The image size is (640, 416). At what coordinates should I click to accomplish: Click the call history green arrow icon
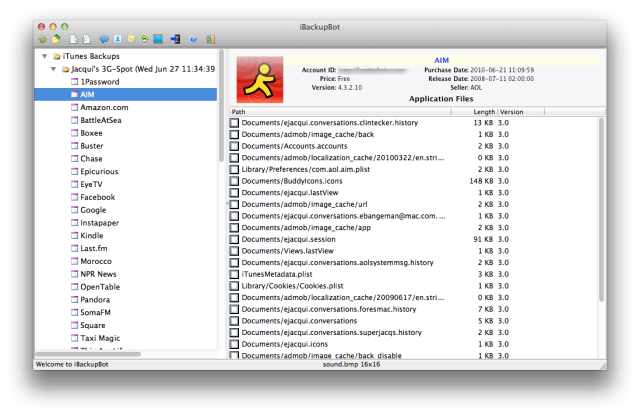pyautogui.click(x=144, y=39)
